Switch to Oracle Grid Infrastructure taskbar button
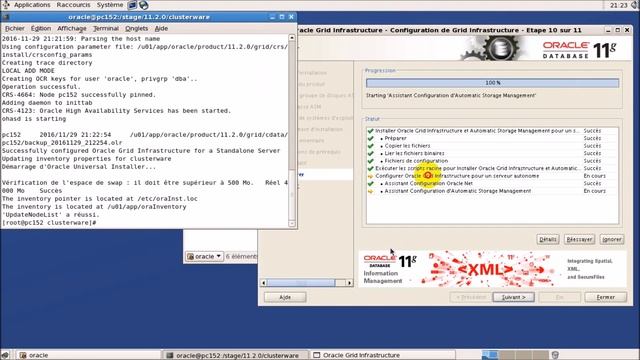 click(383, 356)
